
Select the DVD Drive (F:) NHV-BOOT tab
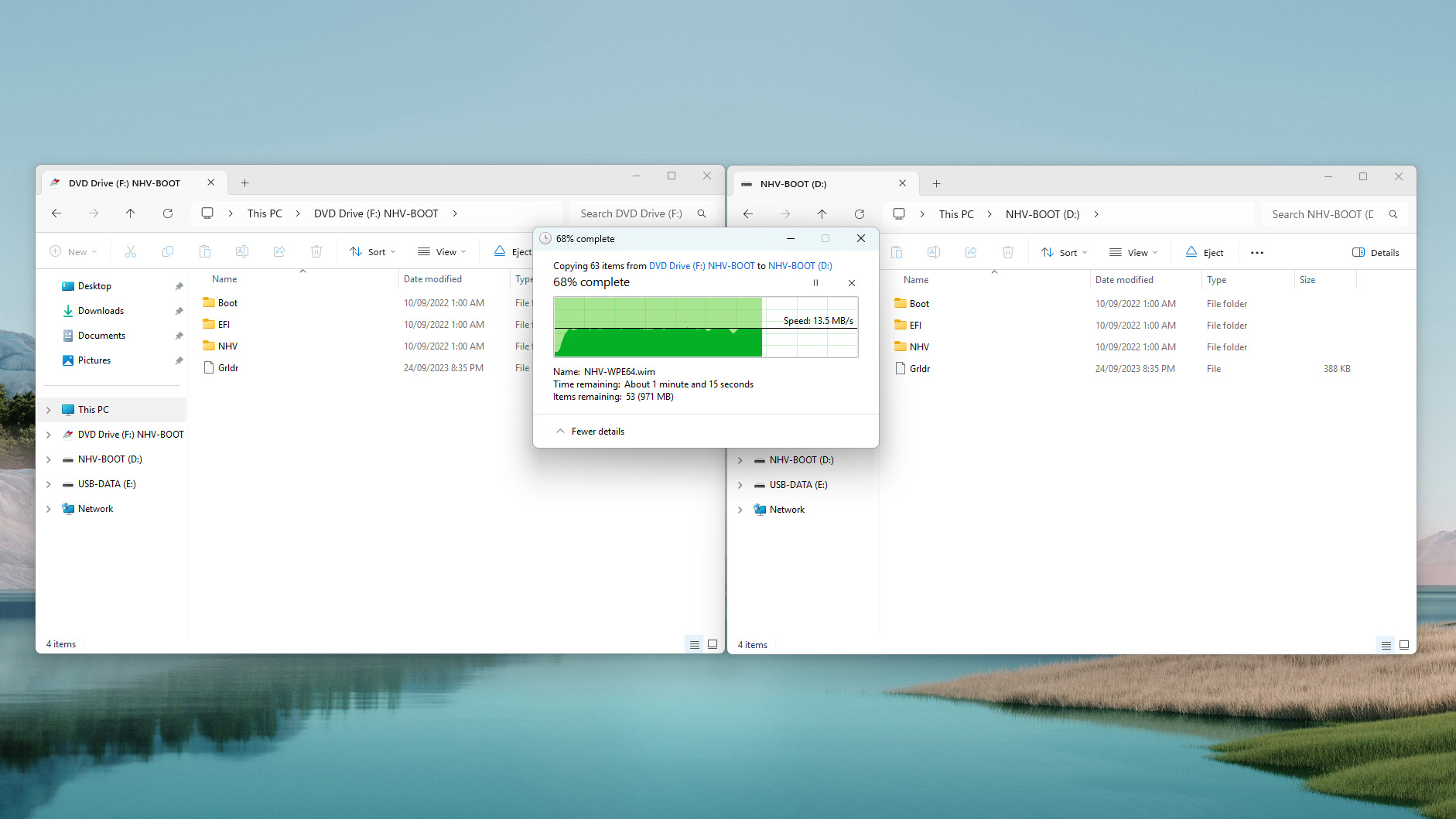pos(125,183)
